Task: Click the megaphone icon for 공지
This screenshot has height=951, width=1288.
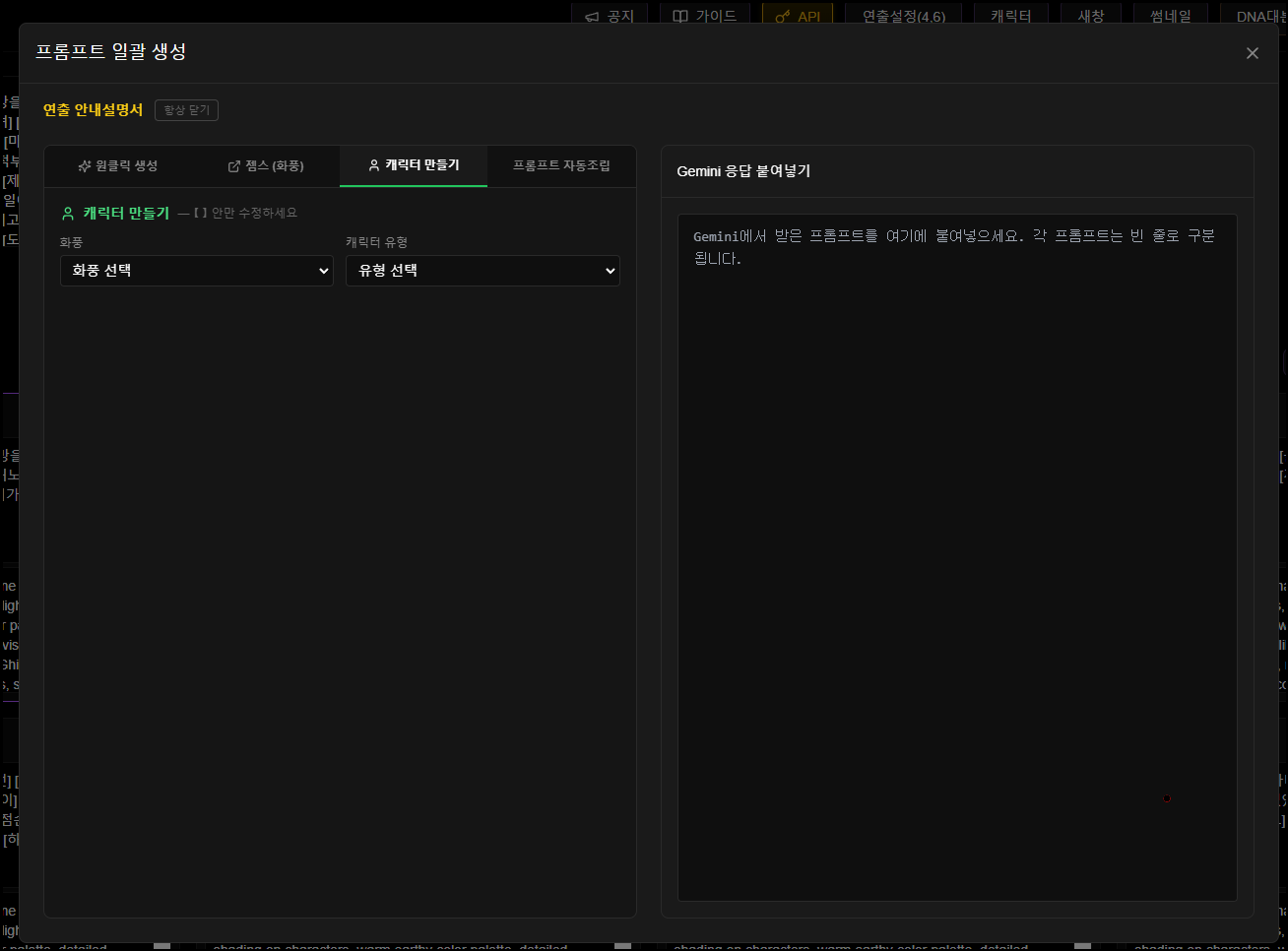Action: tap(592, 17)
